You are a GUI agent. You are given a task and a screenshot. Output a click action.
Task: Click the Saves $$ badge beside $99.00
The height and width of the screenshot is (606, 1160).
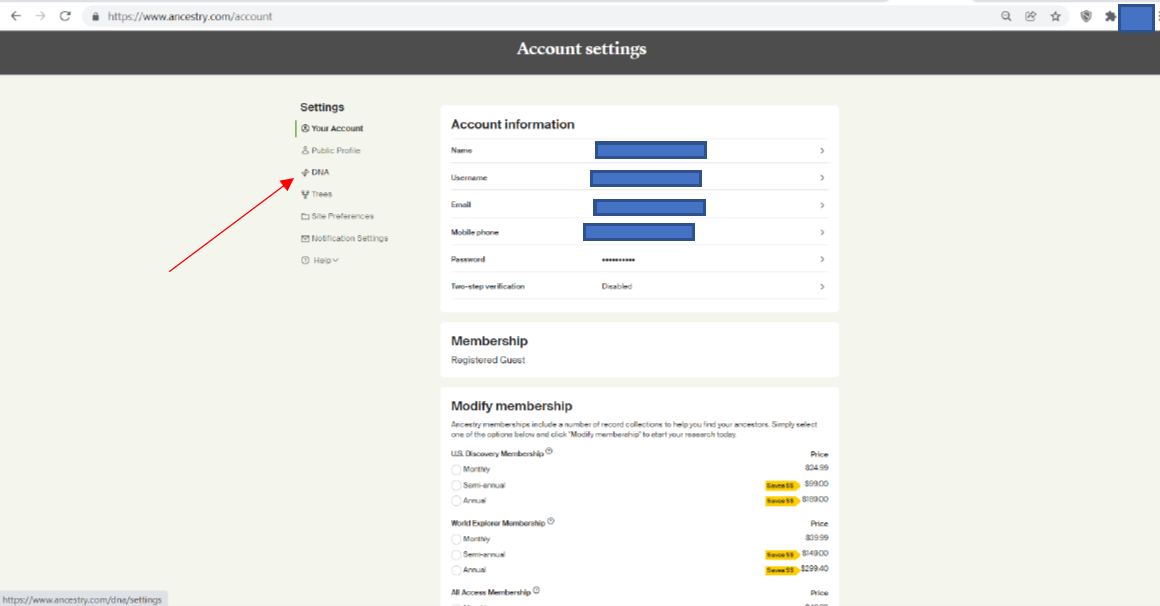coord(781,485)
